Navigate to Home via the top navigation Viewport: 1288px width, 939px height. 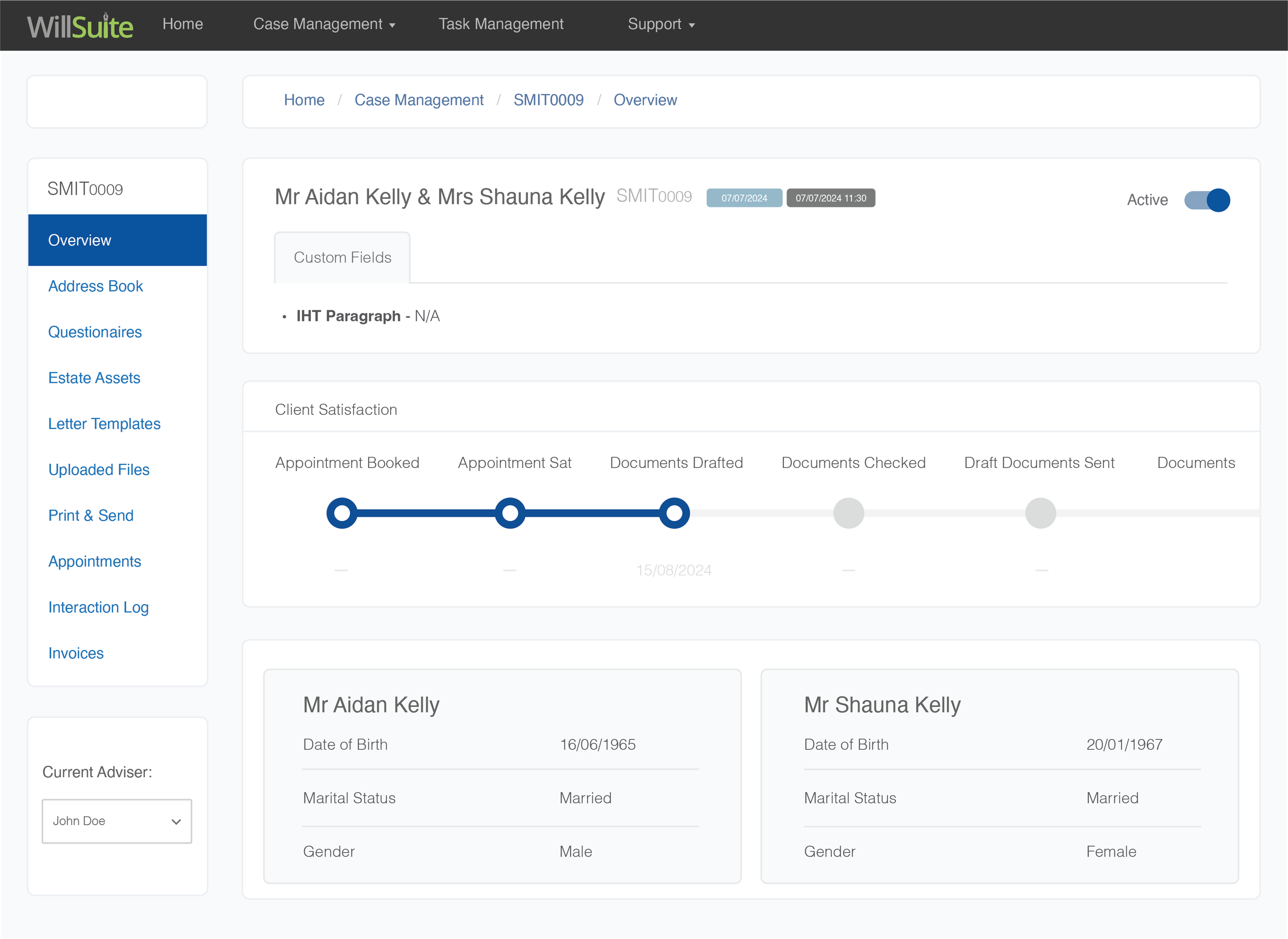(183, 24)
